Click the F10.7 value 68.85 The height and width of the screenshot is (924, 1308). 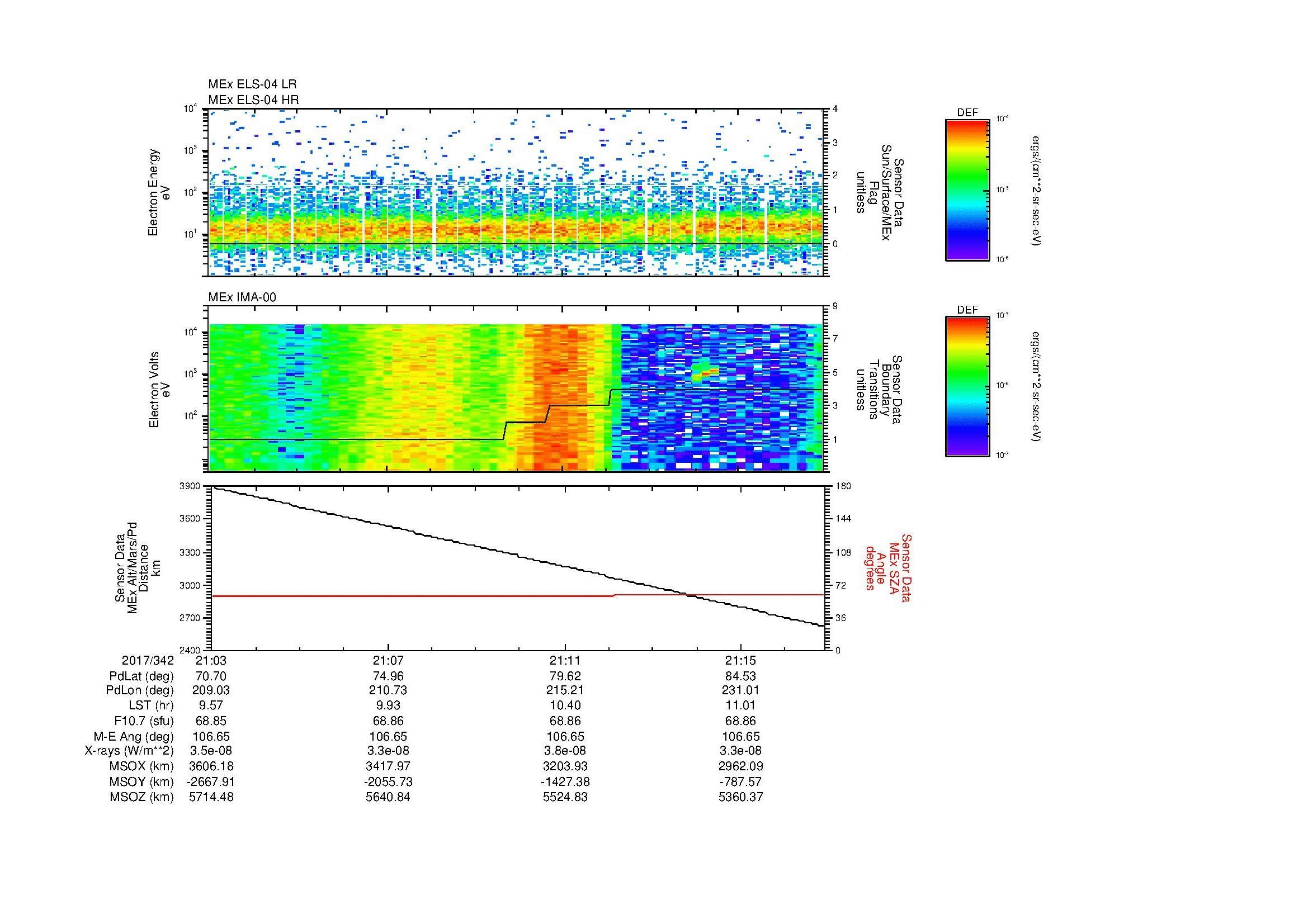click(x=211, y=721)
